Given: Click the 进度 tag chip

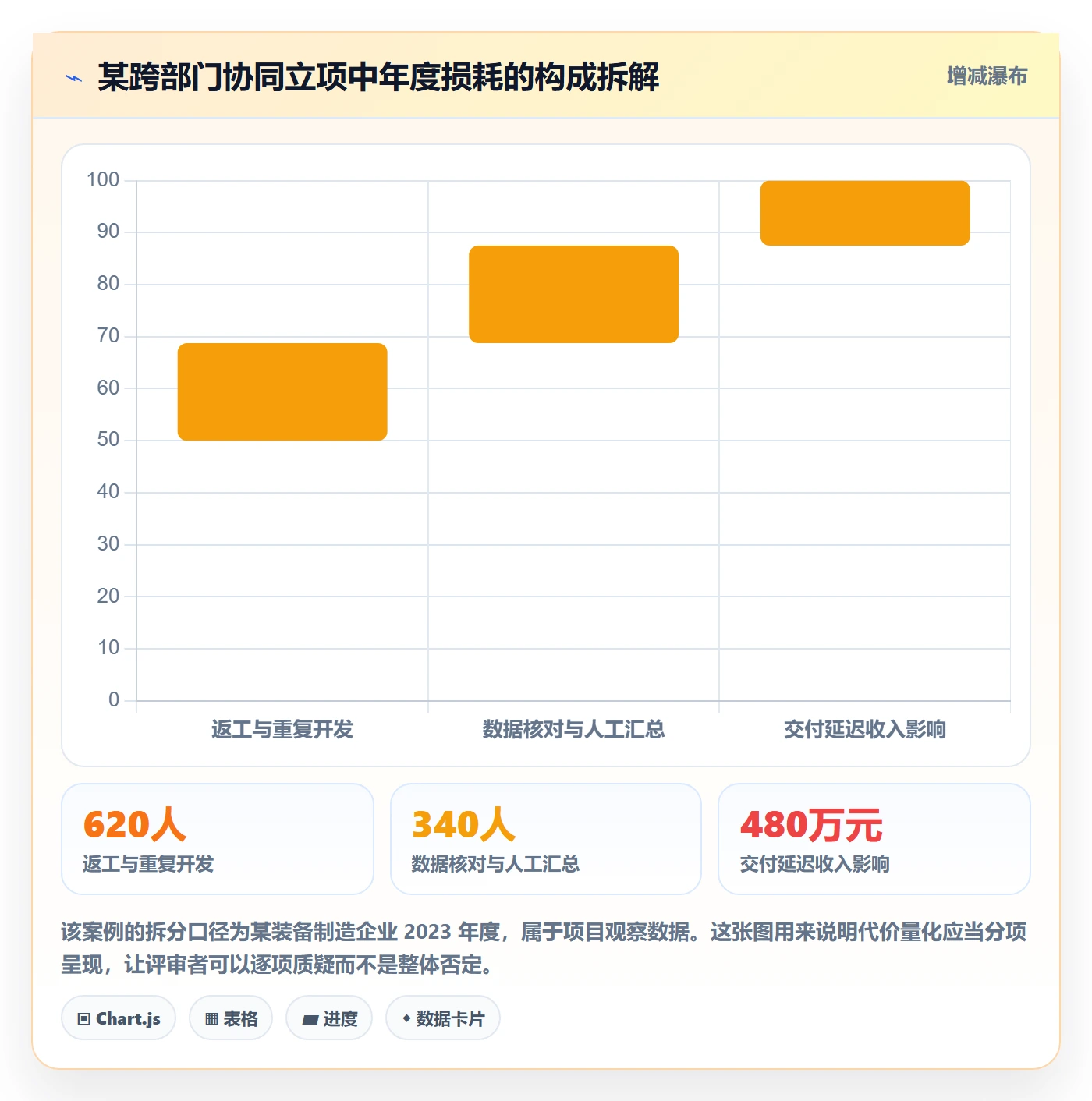Looking at the screenshot, I should pos(329,1018).
